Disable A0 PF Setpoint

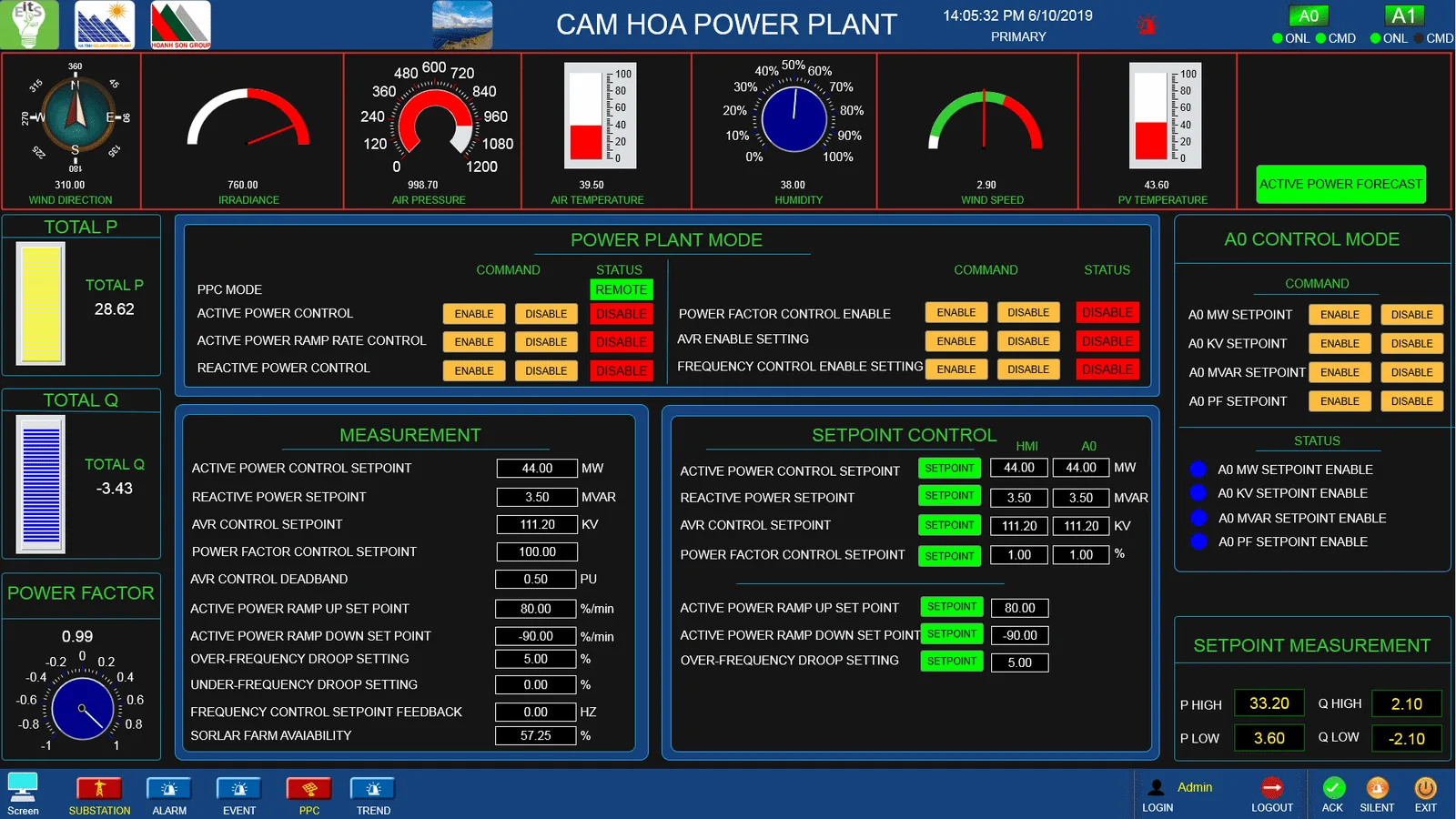coord(1411,401)
